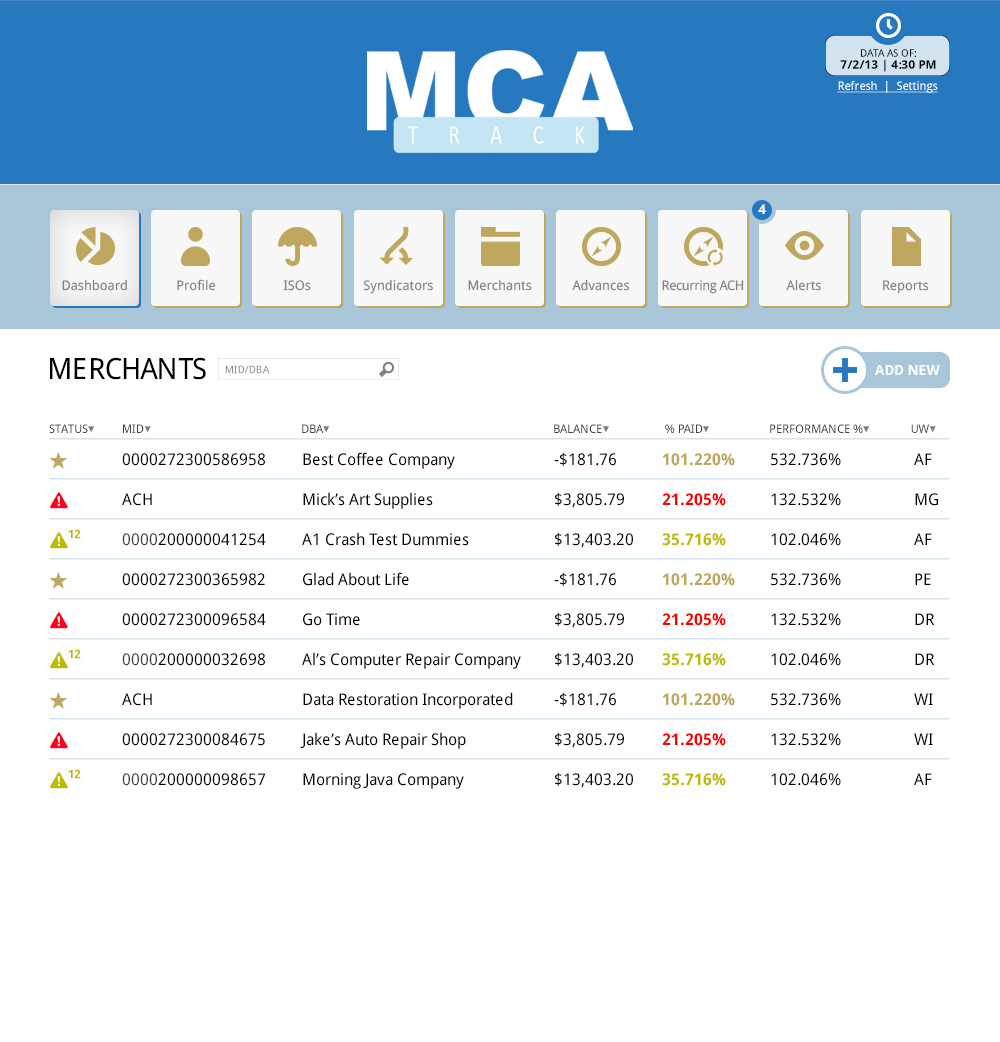The width and height of the screenshot is (1000, 1042).
Task: Open the PERFORMANCE % sort arrow
Action: tap(867, 428)
